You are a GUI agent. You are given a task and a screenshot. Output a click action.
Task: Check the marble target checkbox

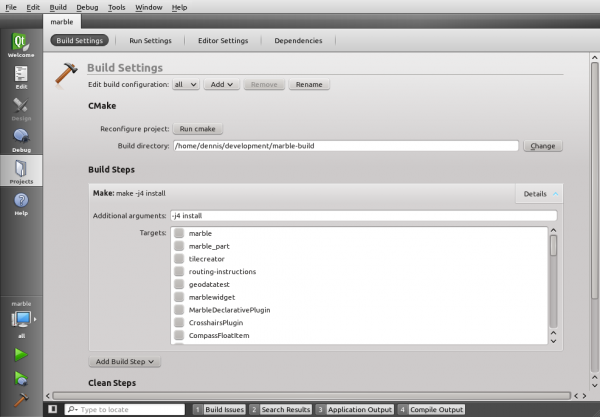click(179, 233)
